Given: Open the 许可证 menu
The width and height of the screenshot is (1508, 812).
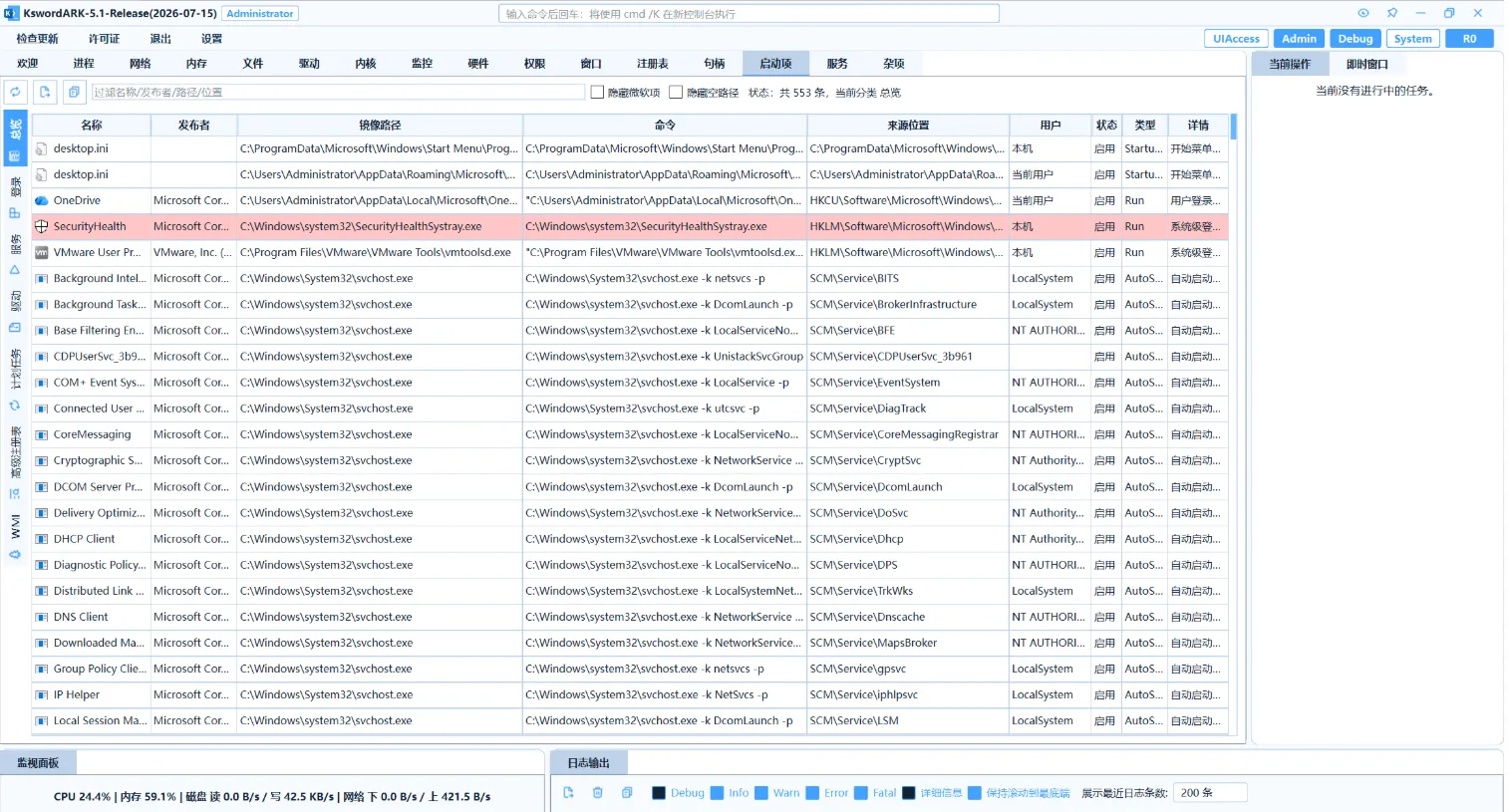Looking at the screenshot, I should coord(104,39).
